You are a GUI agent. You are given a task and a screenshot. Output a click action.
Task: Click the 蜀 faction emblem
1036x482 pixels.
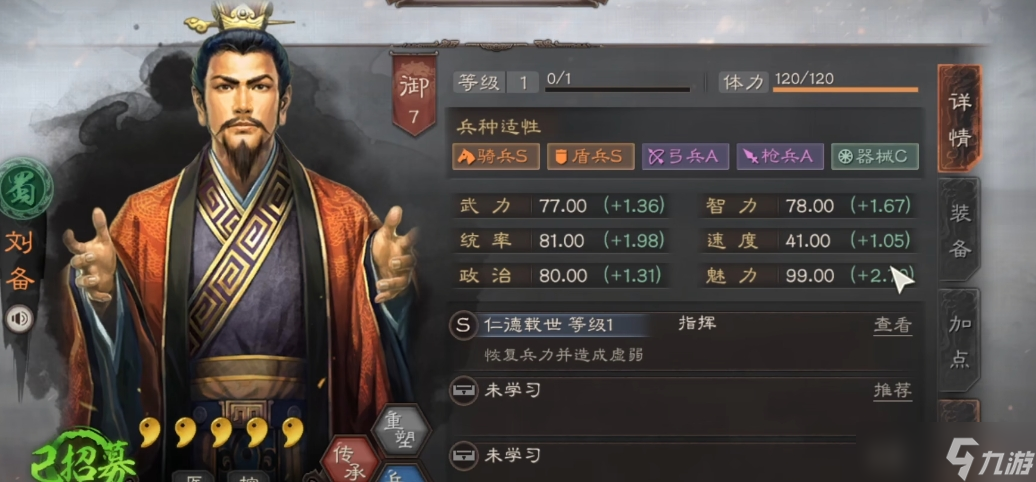click(24, 189)
